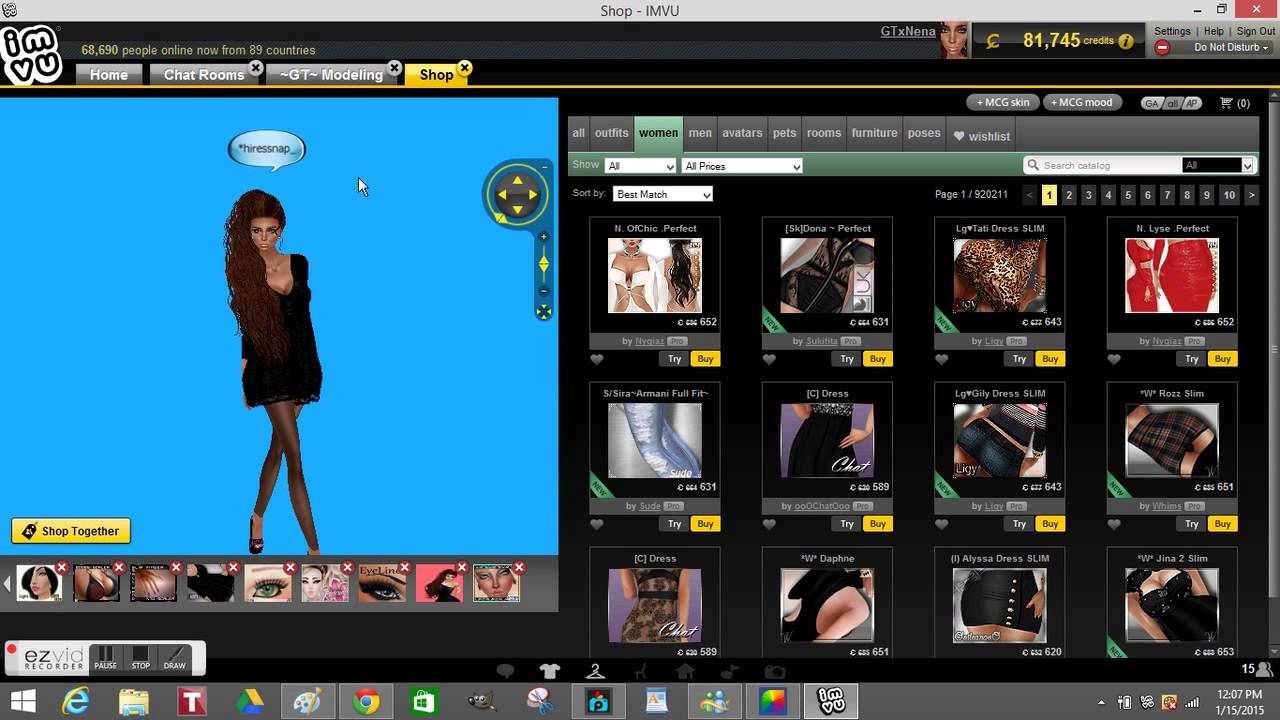Open the shopping cart icon
1280x720 pixels.
pyautogui.click(x=1227, y=103)
